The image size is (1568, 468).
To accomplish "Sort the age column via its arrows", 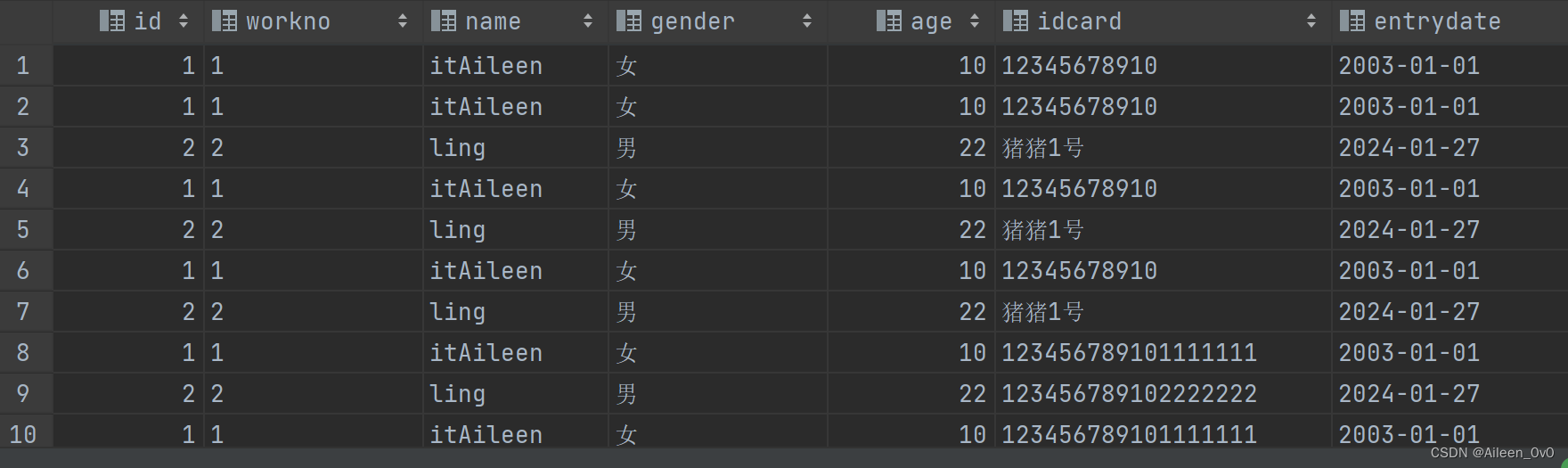I will tap(975, 21).
